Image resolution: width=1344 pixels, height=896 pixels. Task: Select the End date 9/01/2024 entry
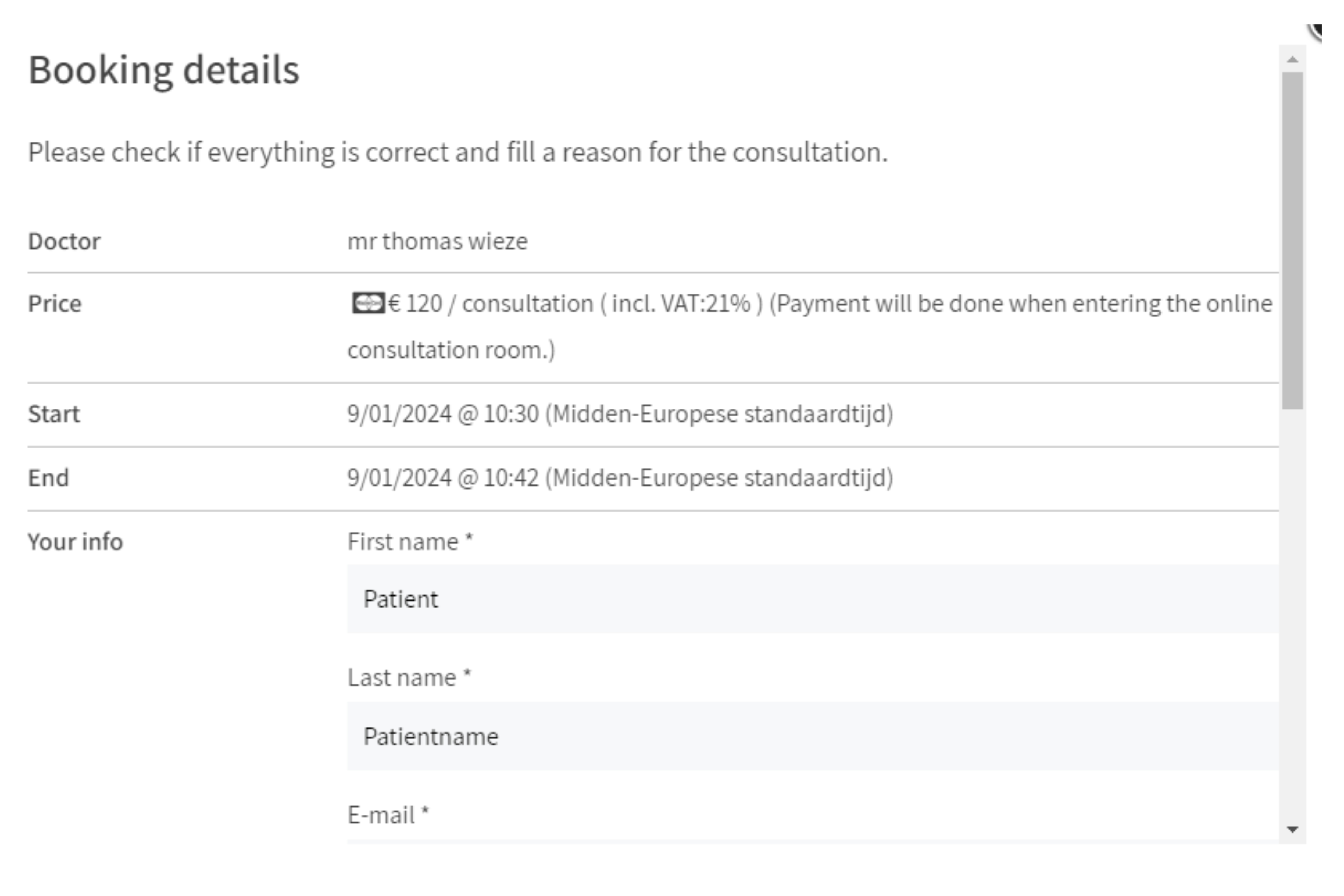click(621, 478)
